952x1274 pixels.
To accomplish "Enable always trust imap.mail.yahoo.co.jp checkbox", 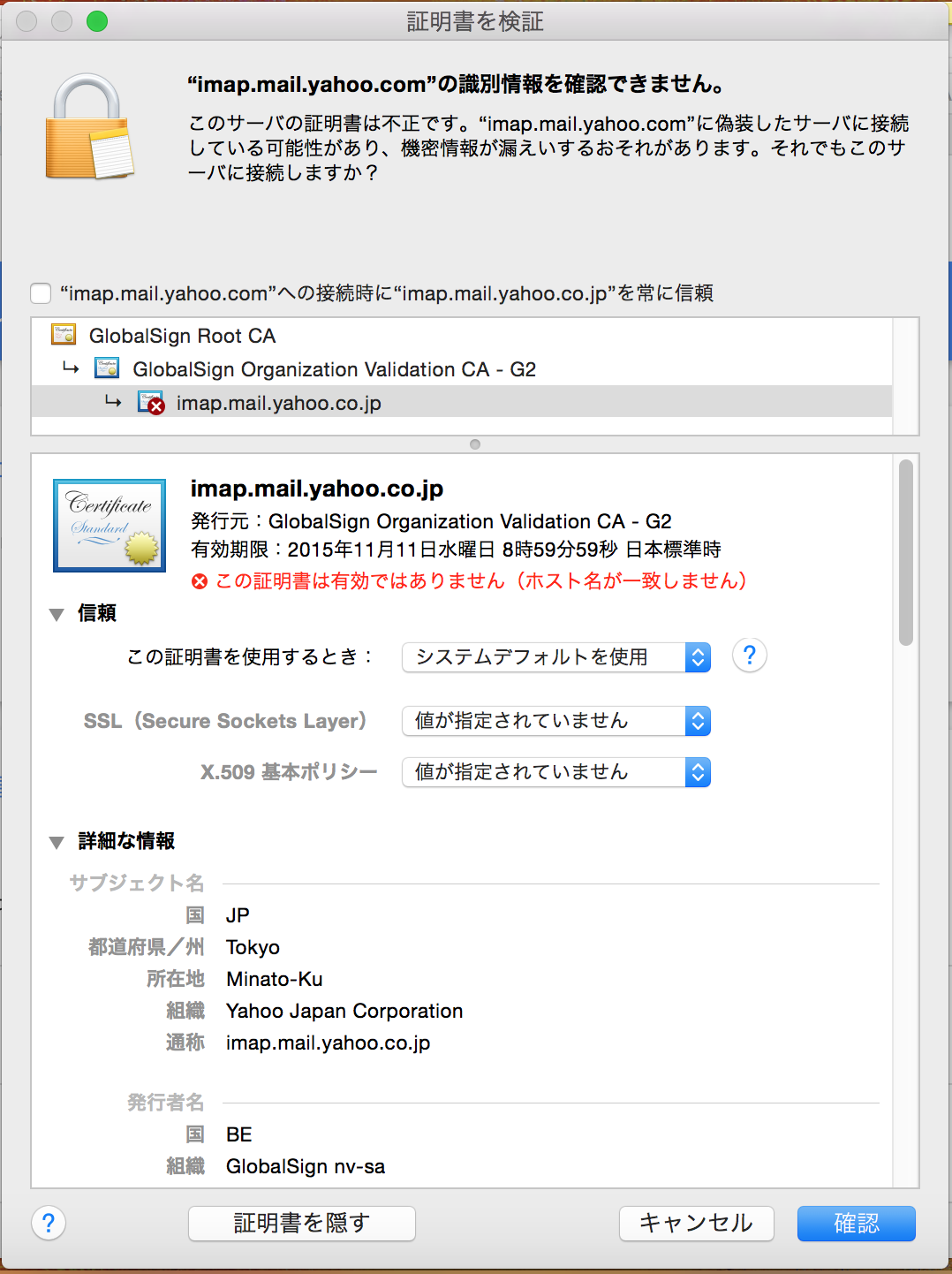I will [41, 293].
